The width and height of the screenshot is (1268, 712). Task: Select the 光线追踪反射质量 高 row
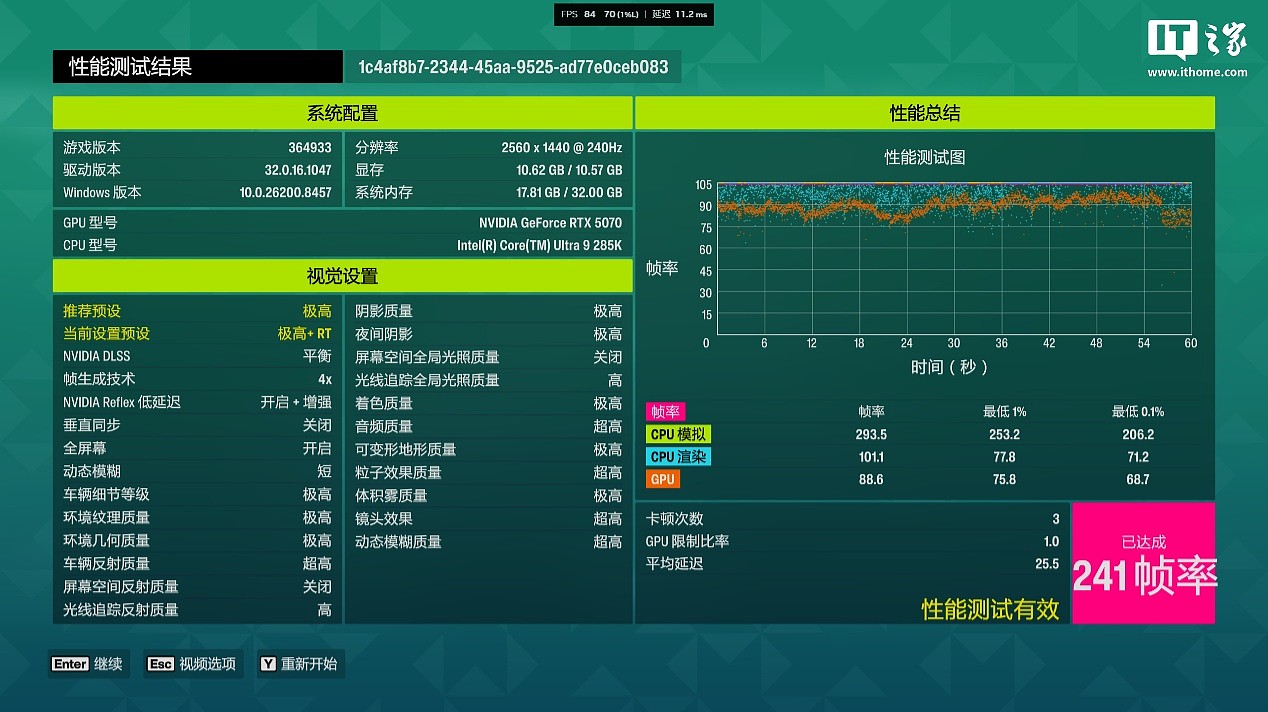(197, 610)
